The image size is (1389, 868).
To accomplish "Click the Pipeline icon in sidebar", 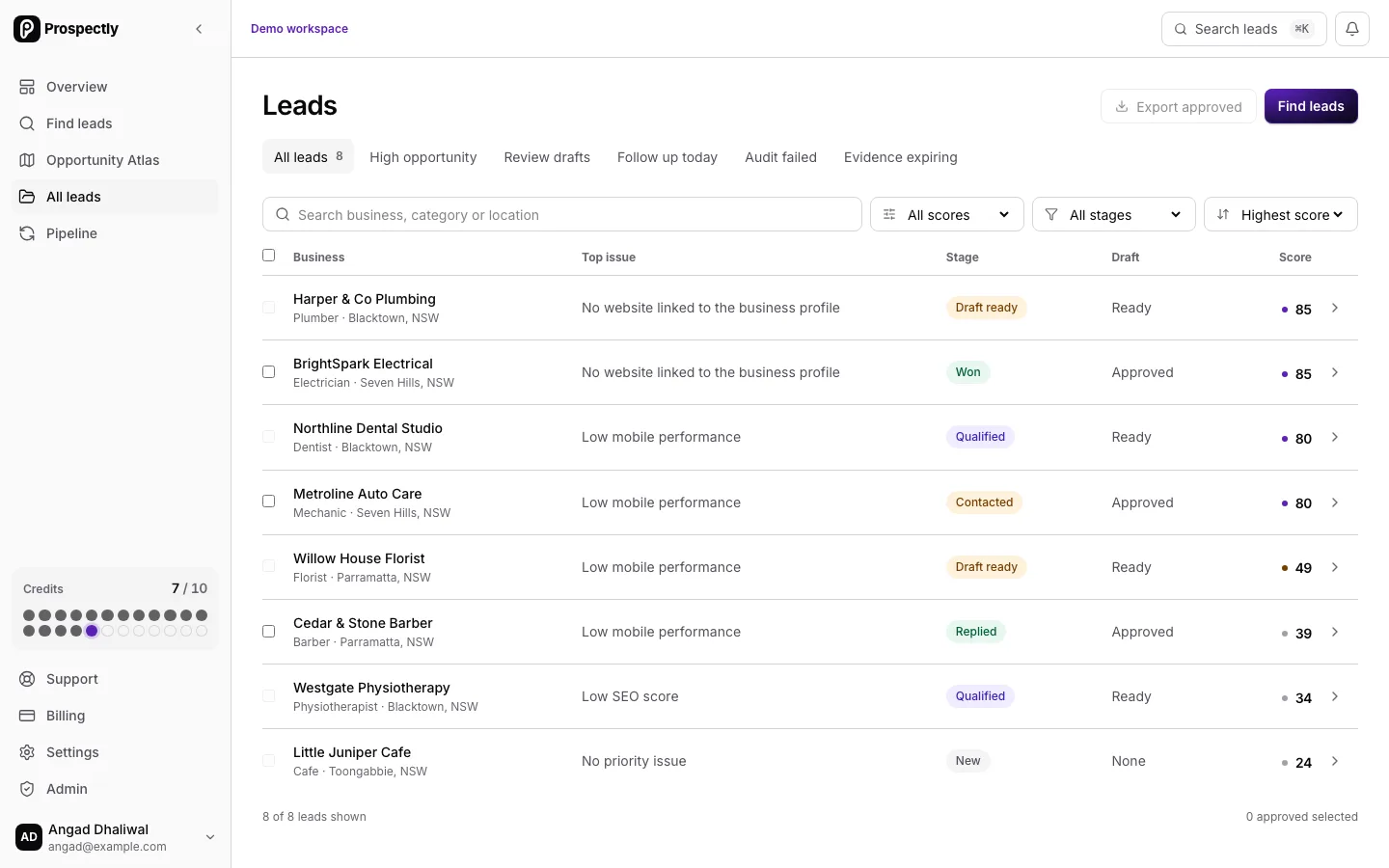I will tap(27, 233).
